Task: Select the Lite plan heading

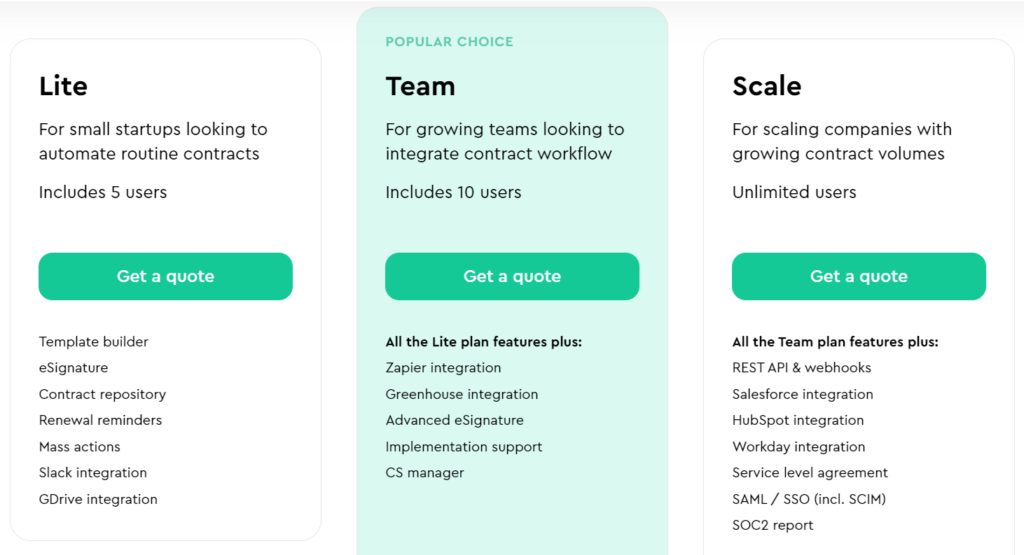Action: [63, 86]
